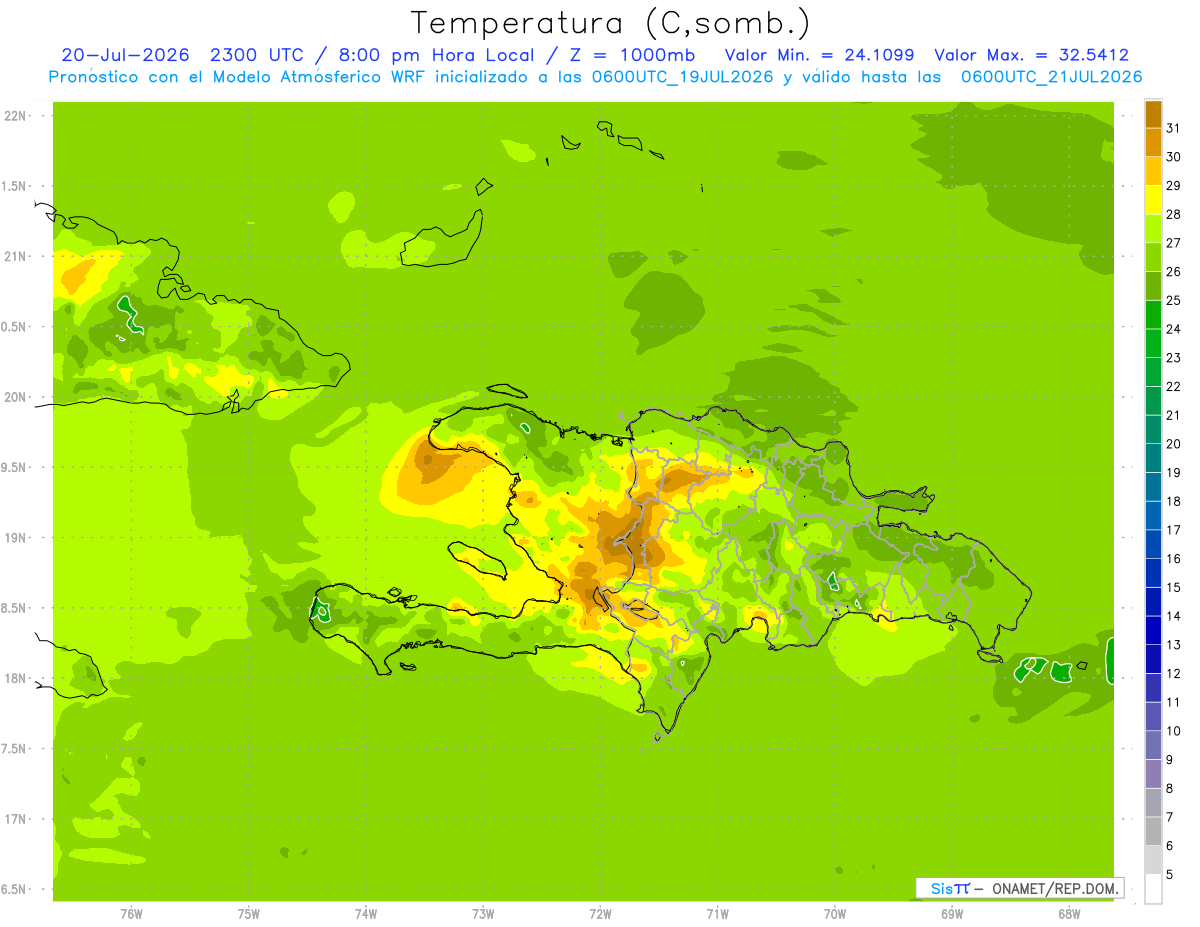Viewport: 1200px width, 927px height.
Task: Click the legend value '28'
Action: (1174, 214)
